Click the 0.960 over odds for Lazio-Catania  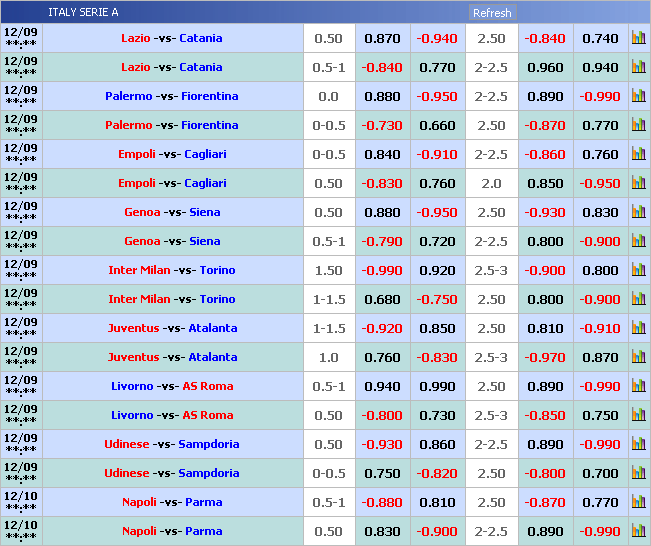(x=545, y=67)
